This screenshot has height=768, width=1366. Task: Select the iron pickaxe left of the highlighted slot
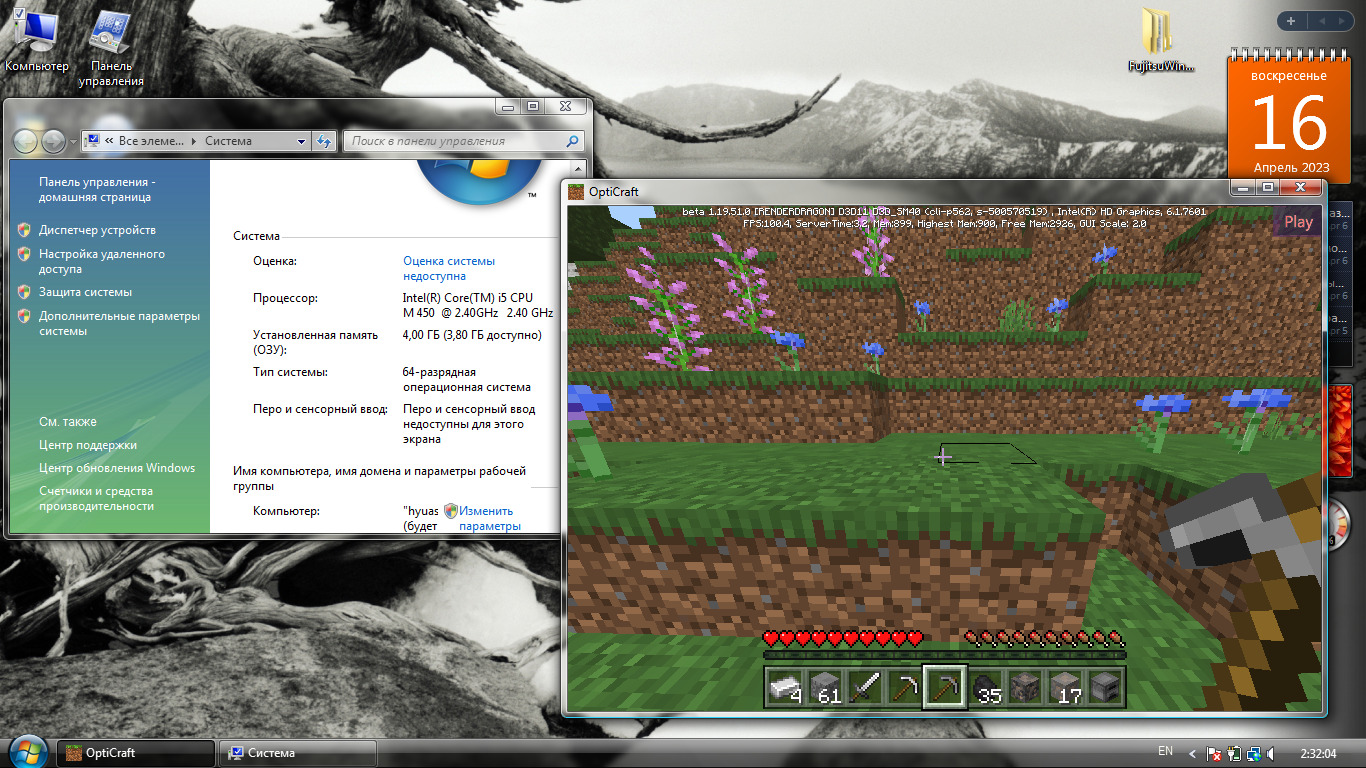pyautogui.click(x=906, y=687)
